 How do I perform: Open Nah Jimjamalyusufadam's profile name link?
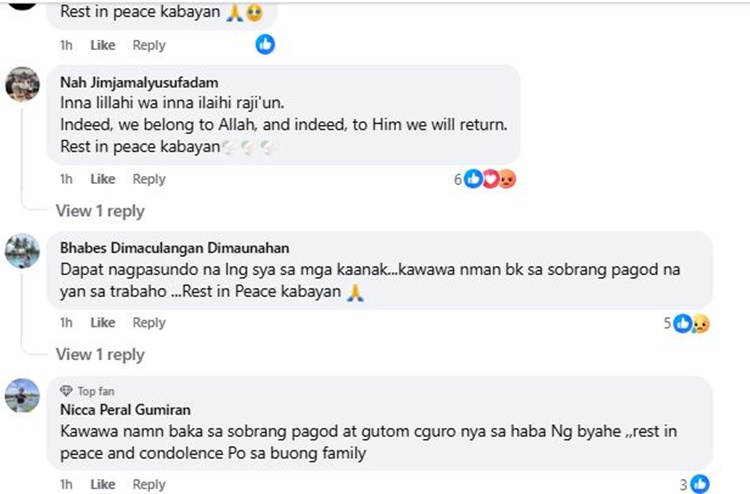(x=139, y=82)
